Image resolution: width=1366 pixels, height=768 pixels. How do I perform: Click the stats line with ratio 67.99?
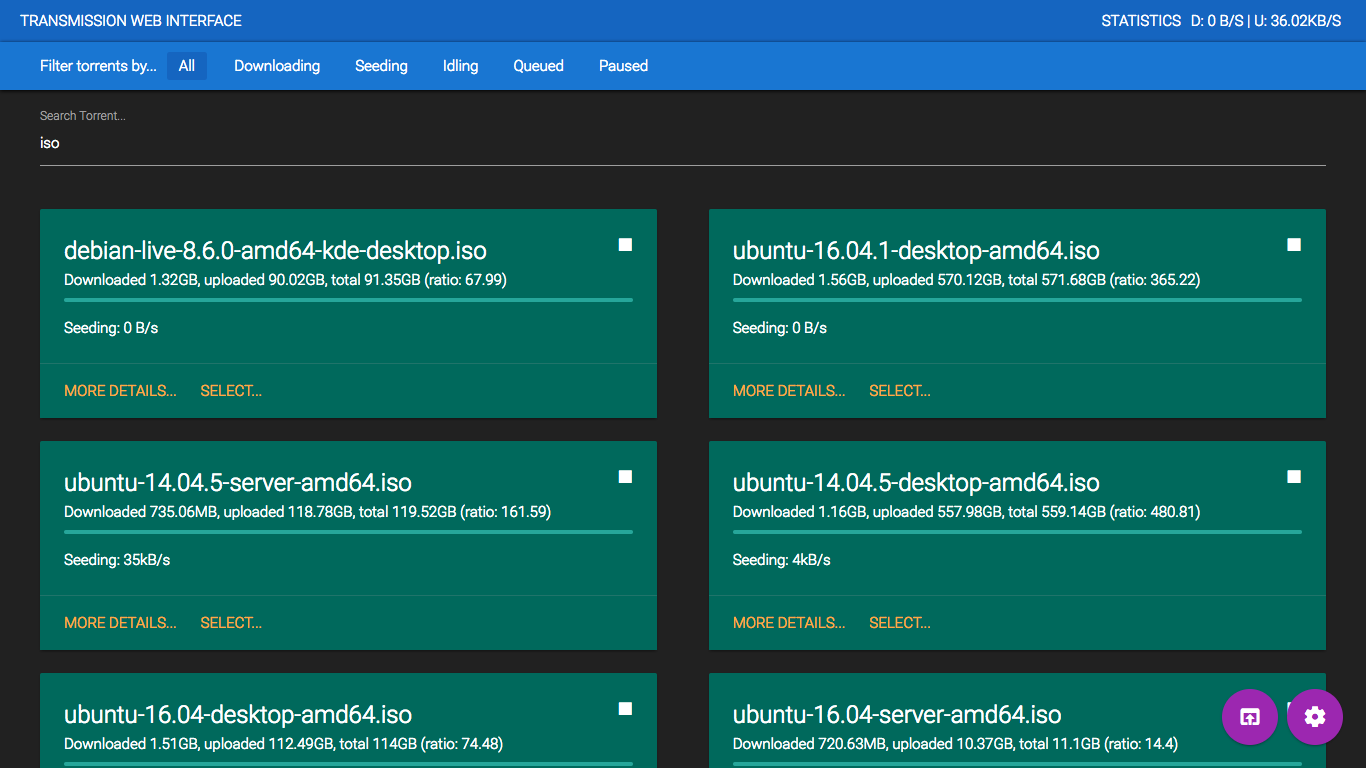285,280
